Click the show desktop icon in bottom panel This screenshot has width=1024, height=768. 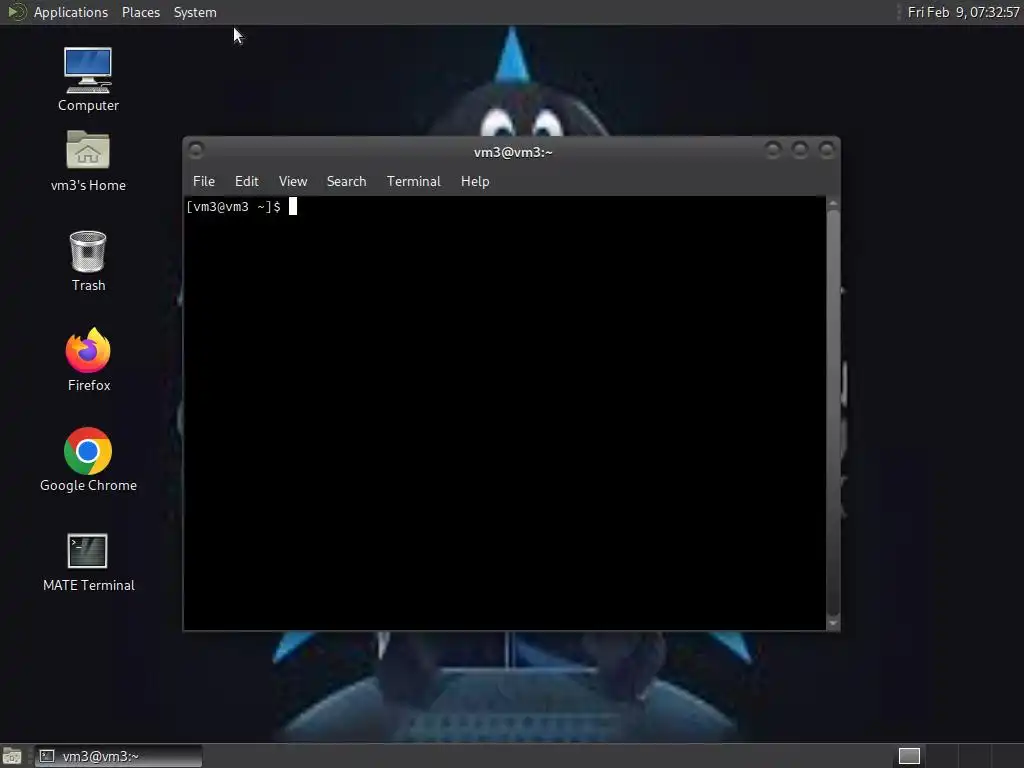point(12,756)
